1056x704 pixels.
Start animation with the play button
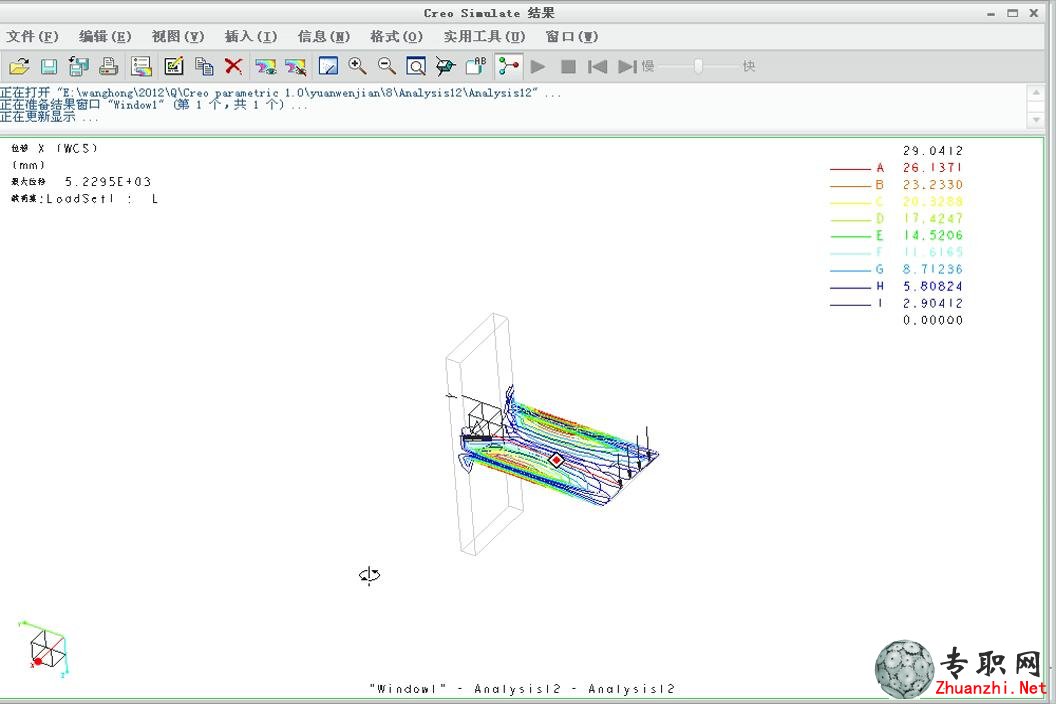(537, 66)
